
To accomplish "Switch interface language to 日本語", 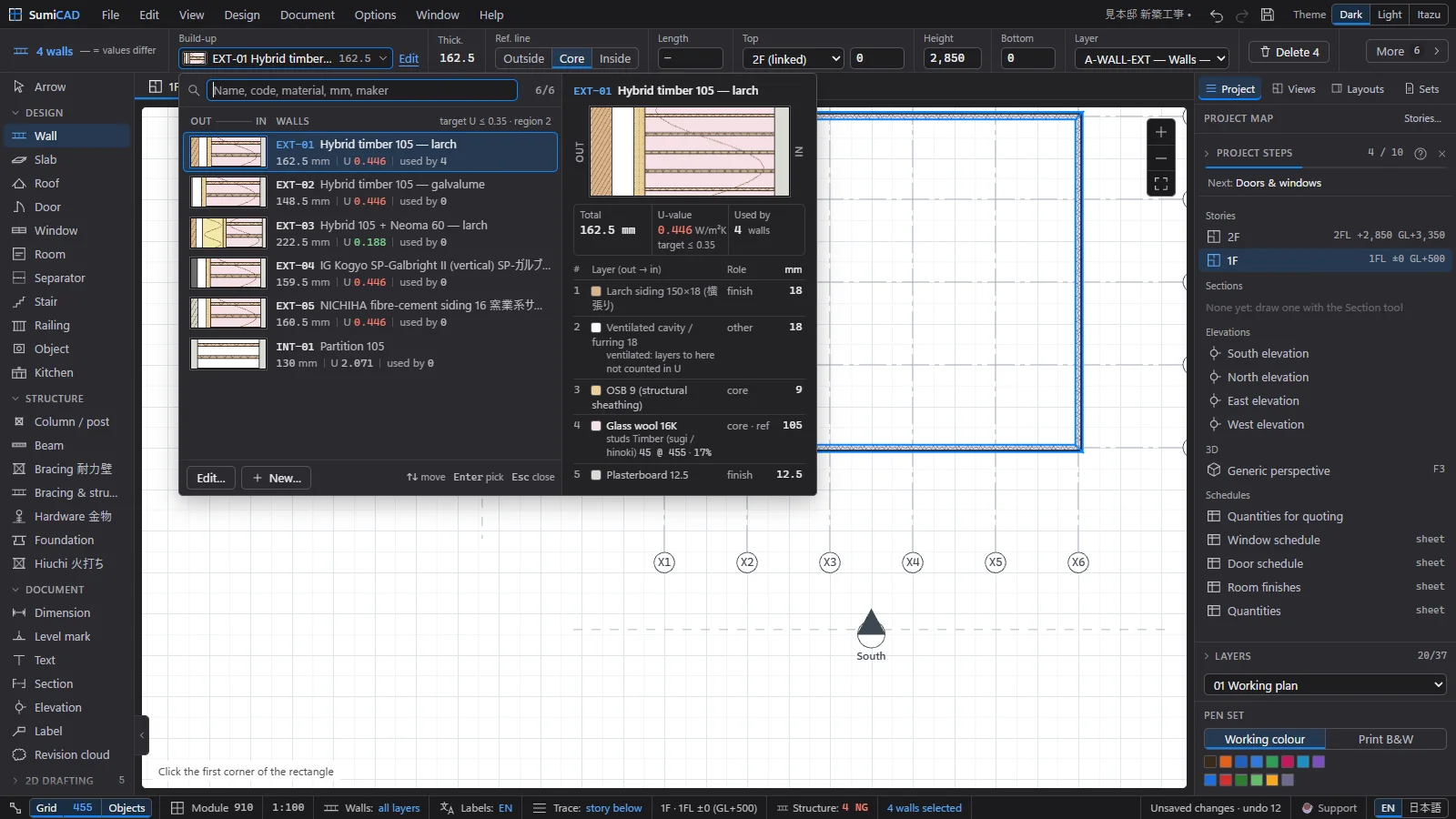I will point(1425,807).
